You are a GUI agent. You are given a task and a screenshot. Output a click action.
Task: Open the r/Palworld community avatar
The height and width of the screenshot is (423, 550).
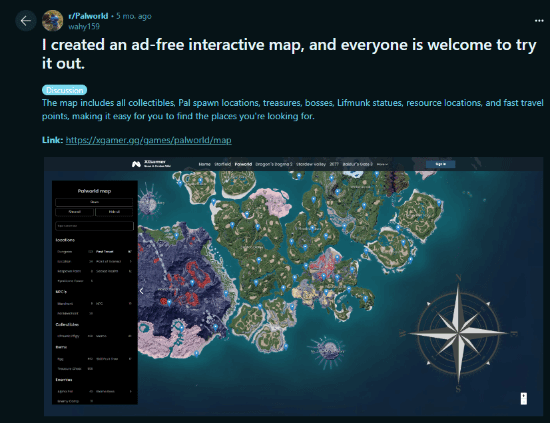[53, 21]
